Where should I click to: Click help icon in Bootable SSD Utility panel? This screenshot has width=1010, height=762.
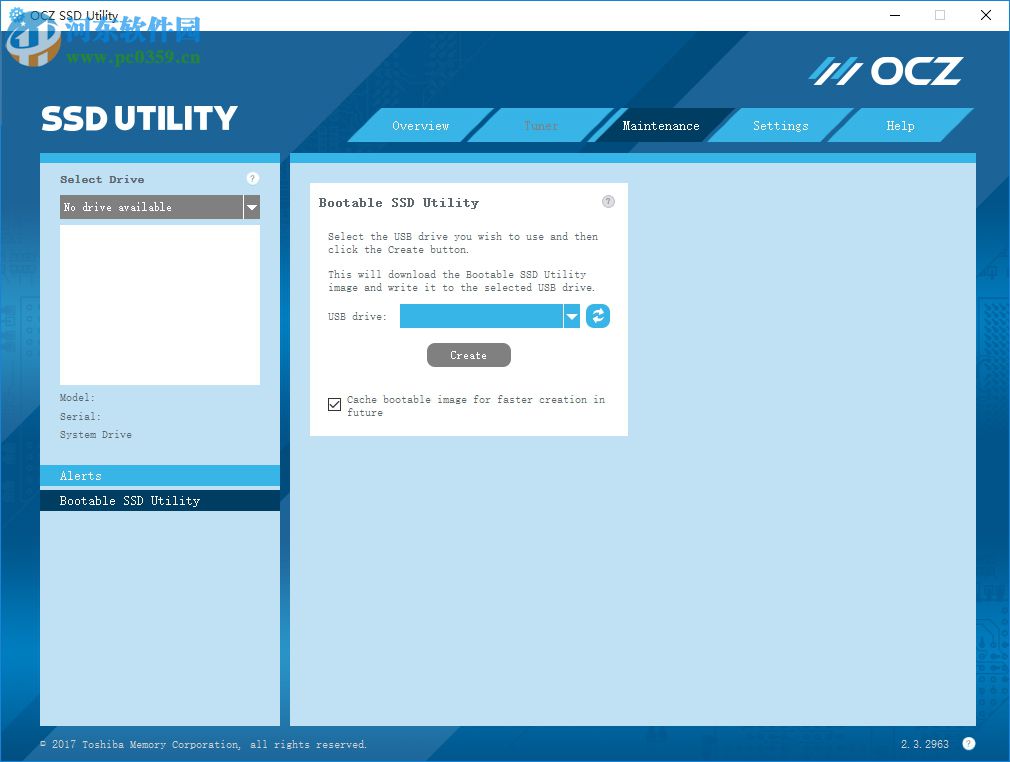[x=608, y=202]
